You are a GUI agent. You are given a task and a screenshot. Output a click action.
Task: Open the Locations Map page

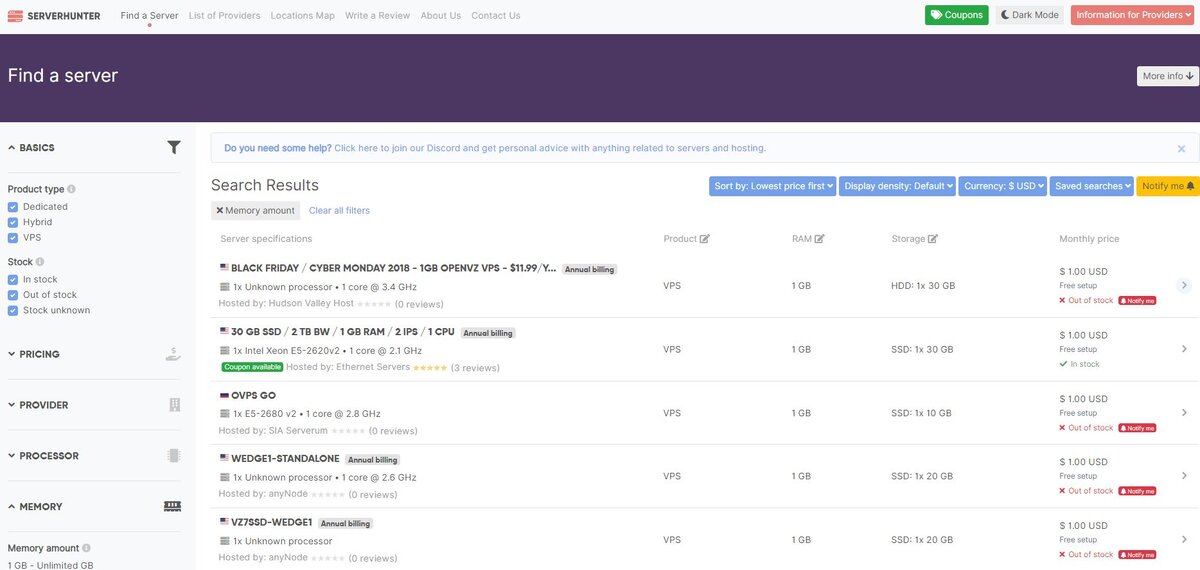[302, 15]
